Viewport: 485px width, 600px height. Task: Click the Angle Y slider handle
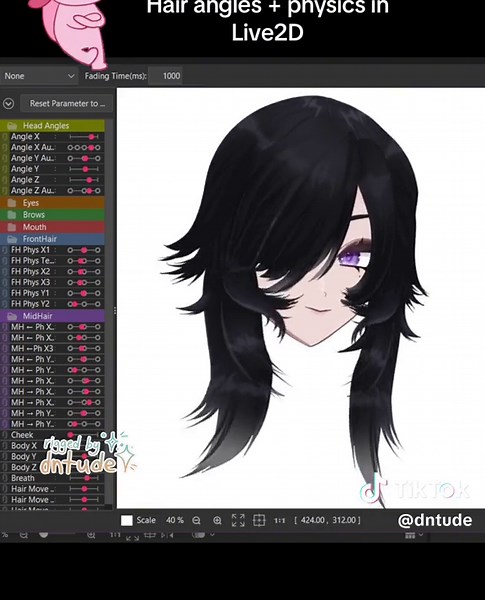85,169
